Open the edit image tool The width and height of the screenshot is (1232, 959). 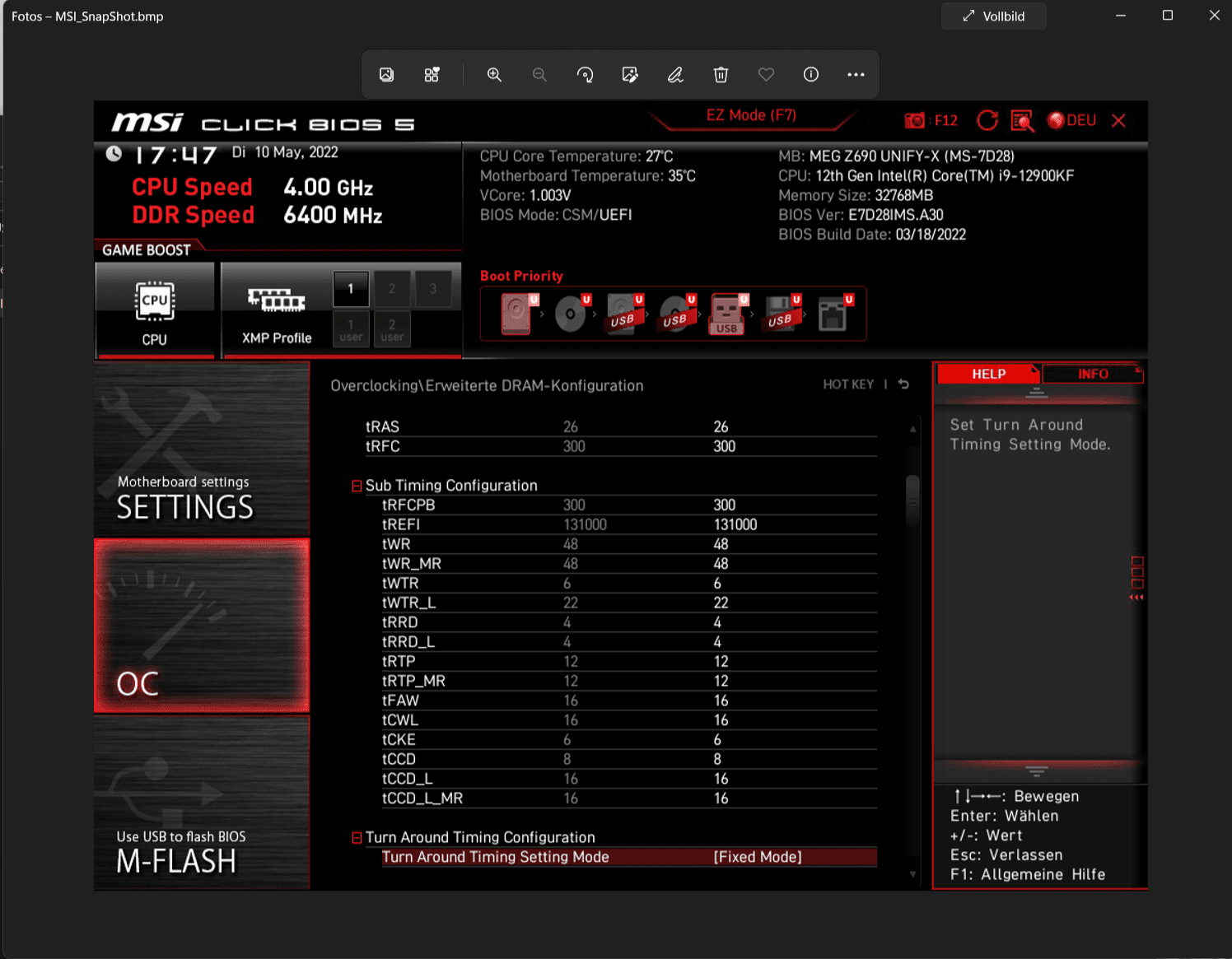[630, 75]
